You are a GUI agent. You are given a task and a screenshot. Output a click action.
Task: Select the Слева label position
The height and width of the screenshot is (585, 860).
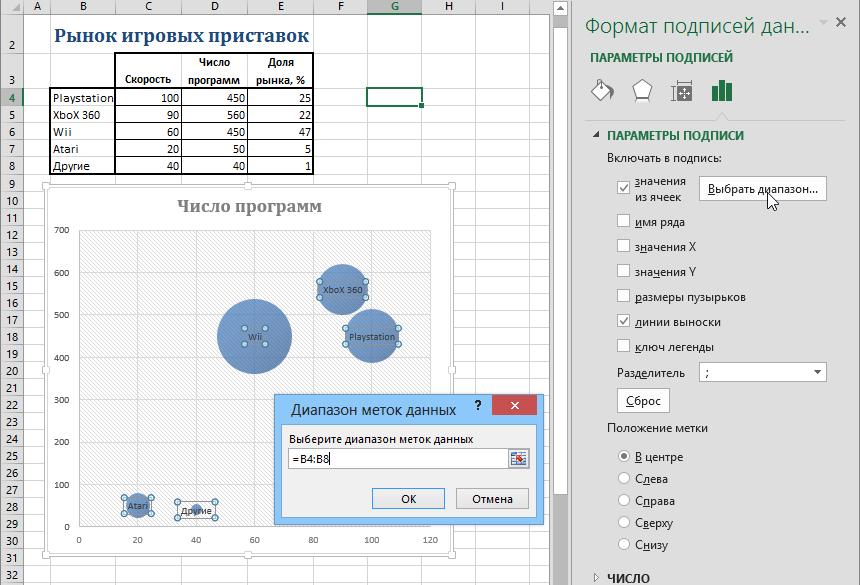point(624,478)
